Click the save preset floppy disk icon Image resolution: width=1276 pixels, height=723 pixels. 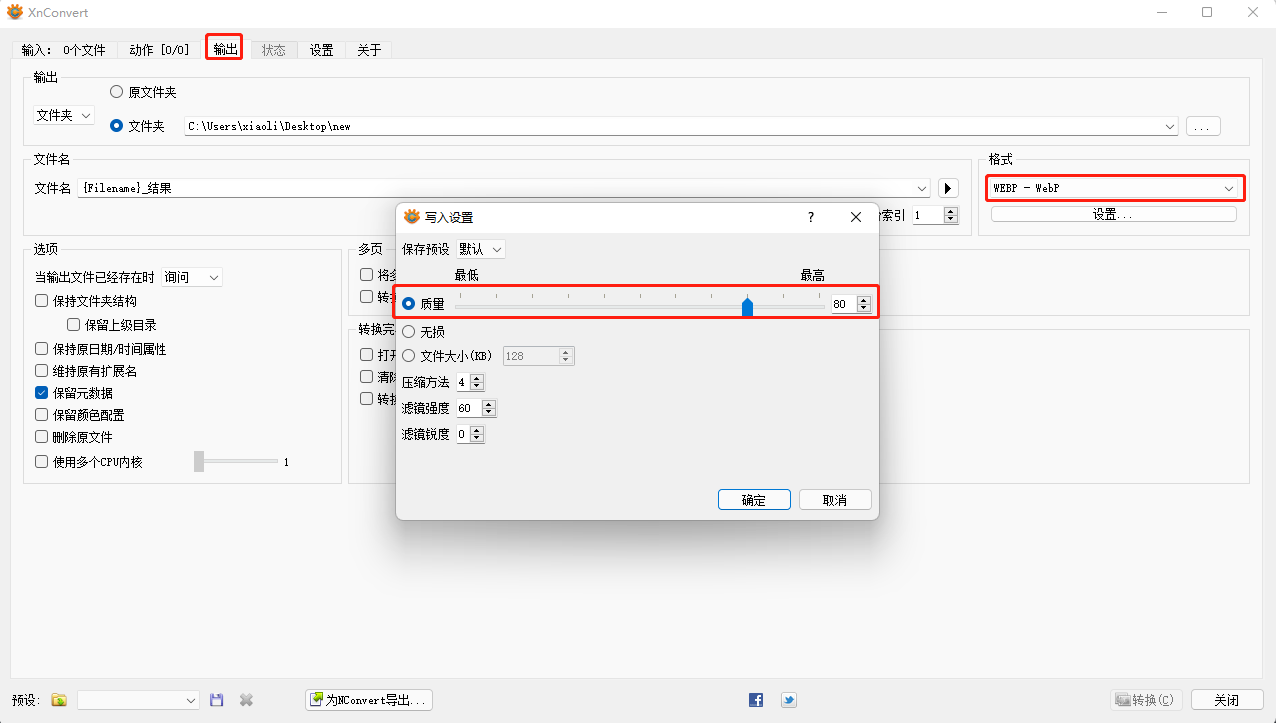pos(217,700)
